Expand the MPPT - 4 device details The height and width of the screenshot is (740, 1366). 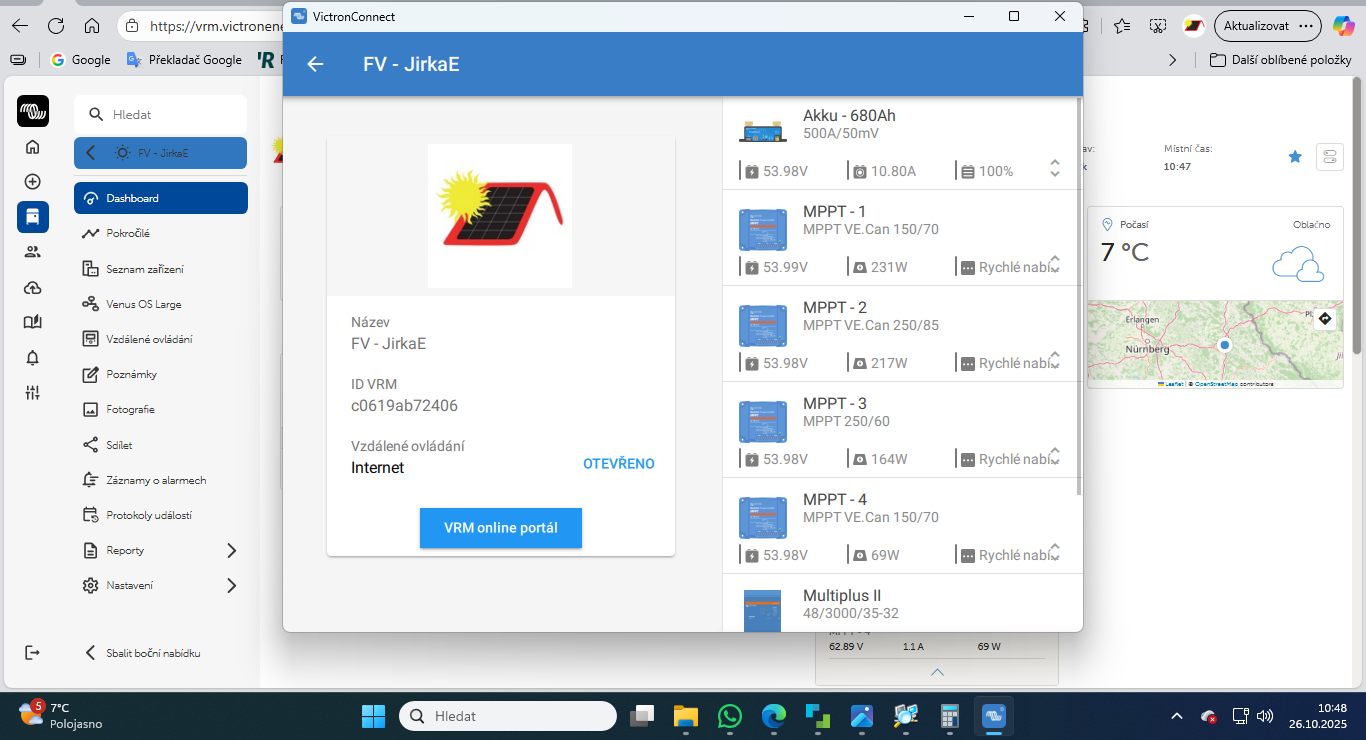pos(1054,552)
